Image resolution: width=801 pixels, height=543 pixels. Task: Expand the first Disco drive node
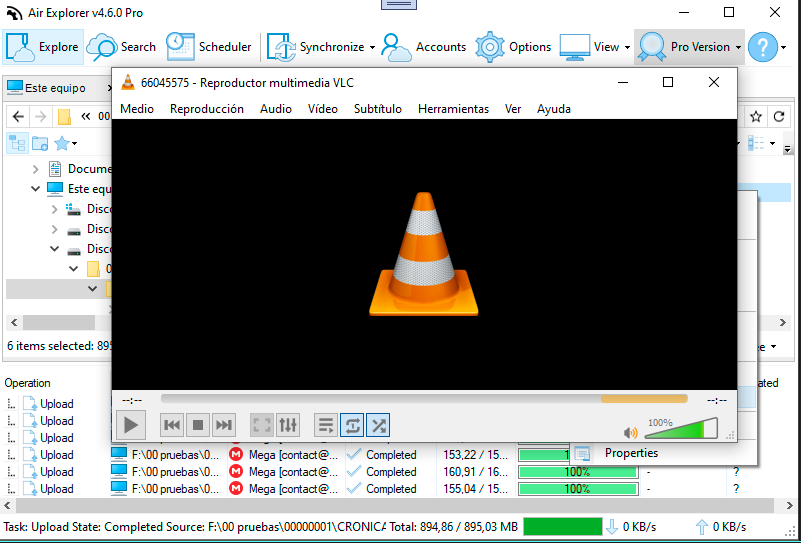click(x=55, y=209)
